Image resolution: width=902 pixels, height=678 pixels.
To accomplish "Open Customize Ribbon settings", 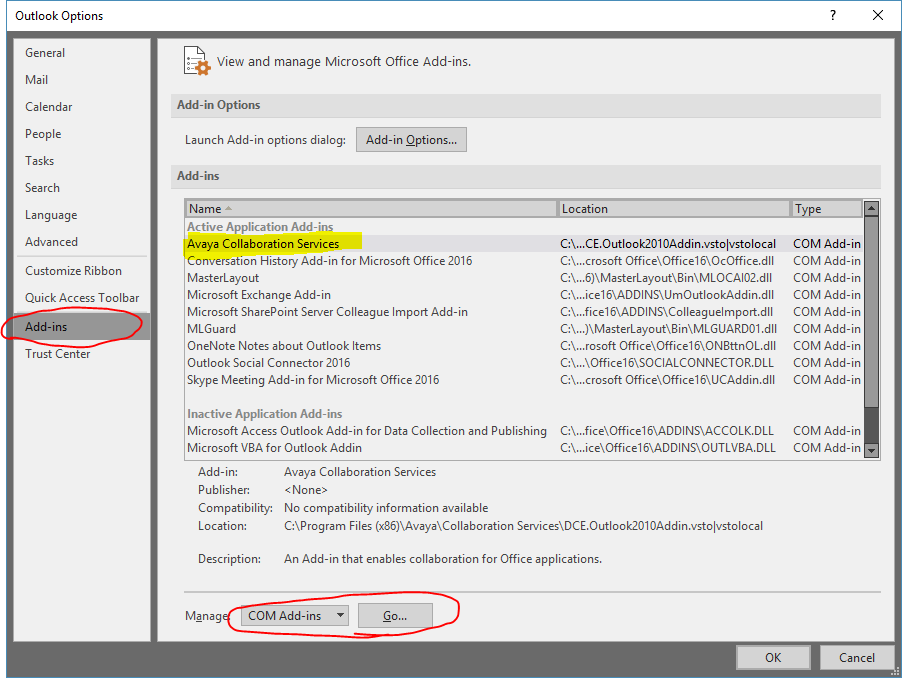I will tap(73, 271).
